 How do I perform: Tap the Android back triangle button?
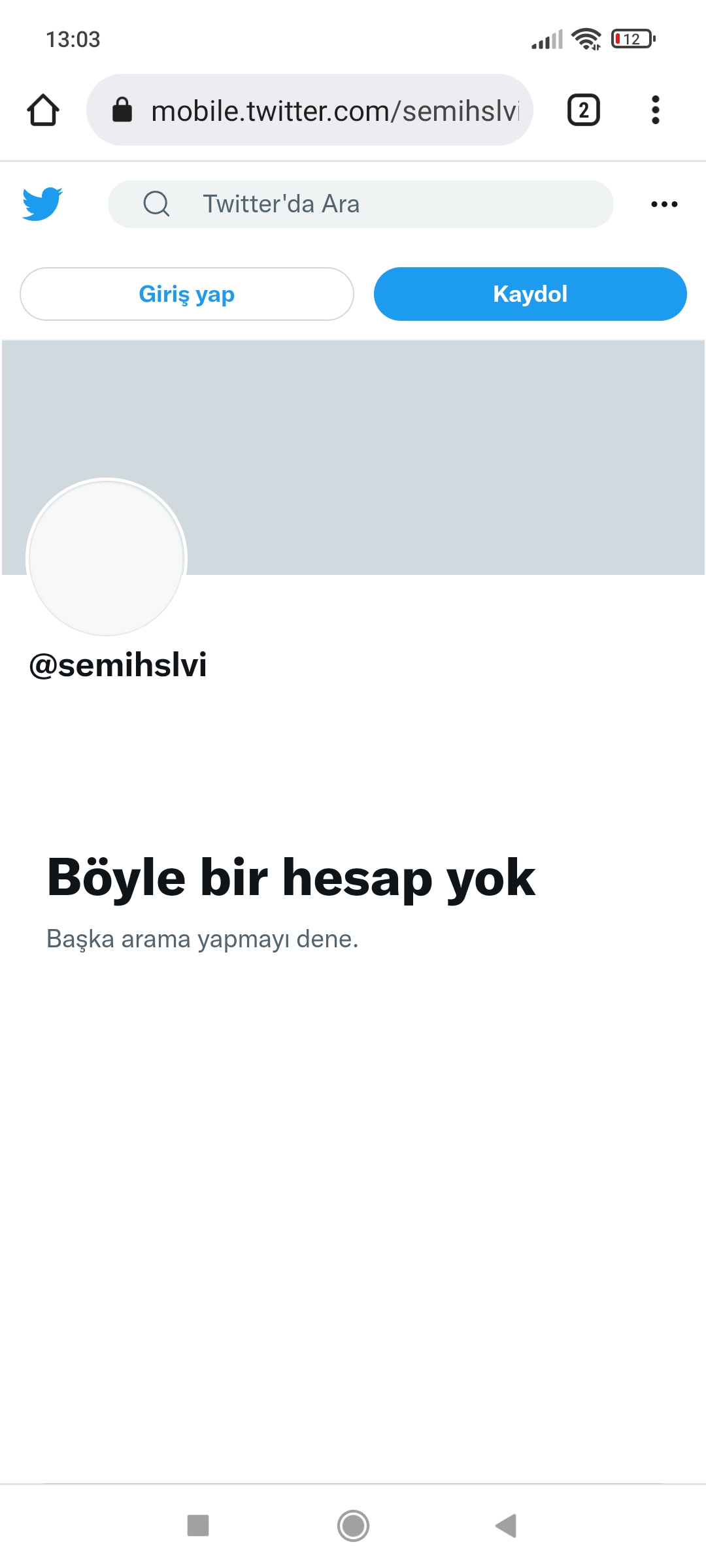[506, 1526]
